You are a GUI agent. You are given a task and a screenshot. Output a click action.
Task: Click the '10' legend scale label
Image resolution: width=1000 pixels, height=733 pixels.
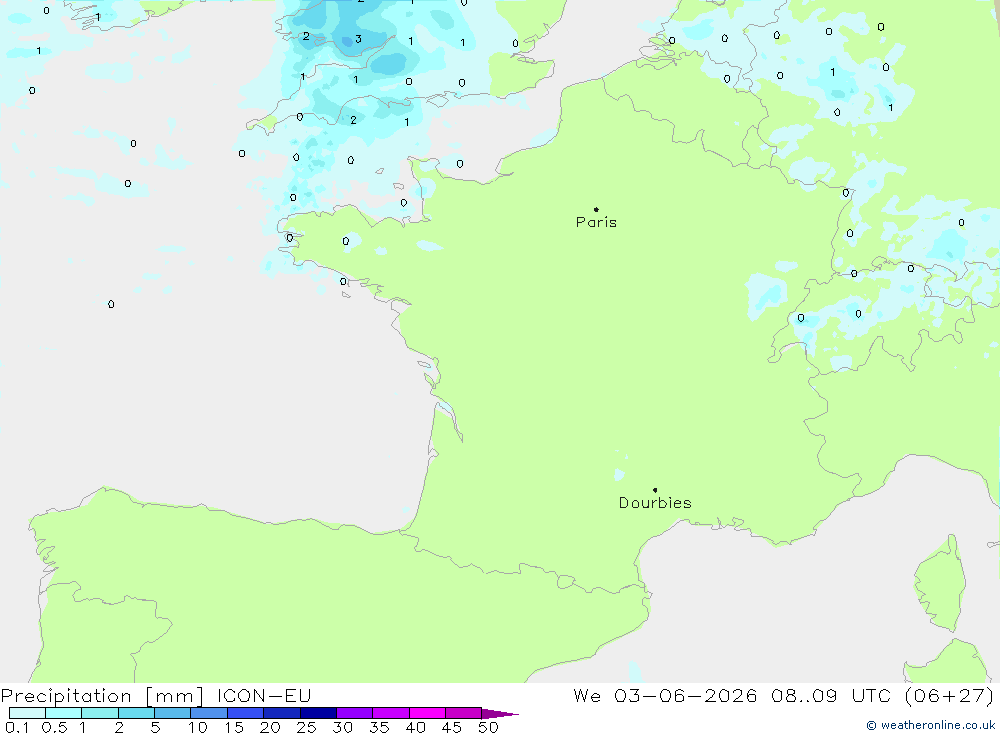(x=198, y=727)
